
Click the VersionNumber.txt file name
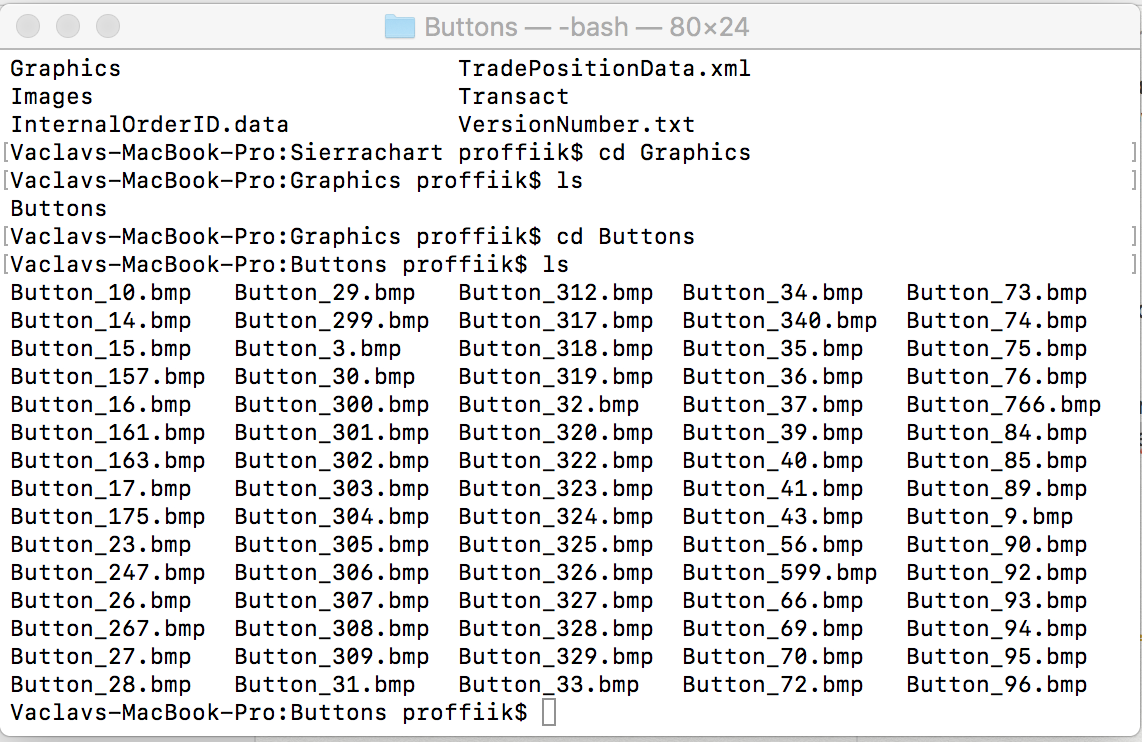click(x=576, y=125)
